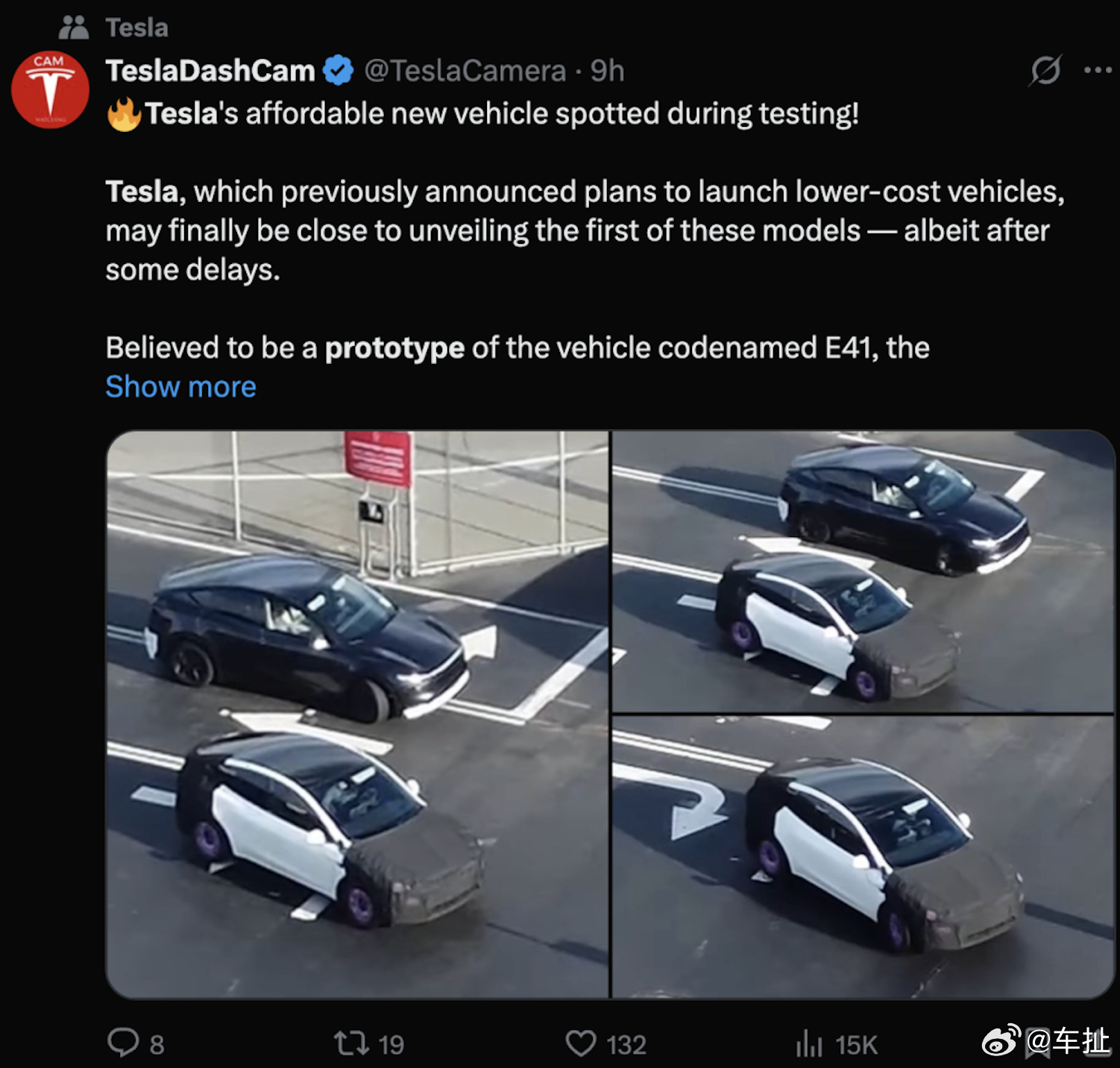Click the reply speech bubble icon

[x=123, y=1043]
